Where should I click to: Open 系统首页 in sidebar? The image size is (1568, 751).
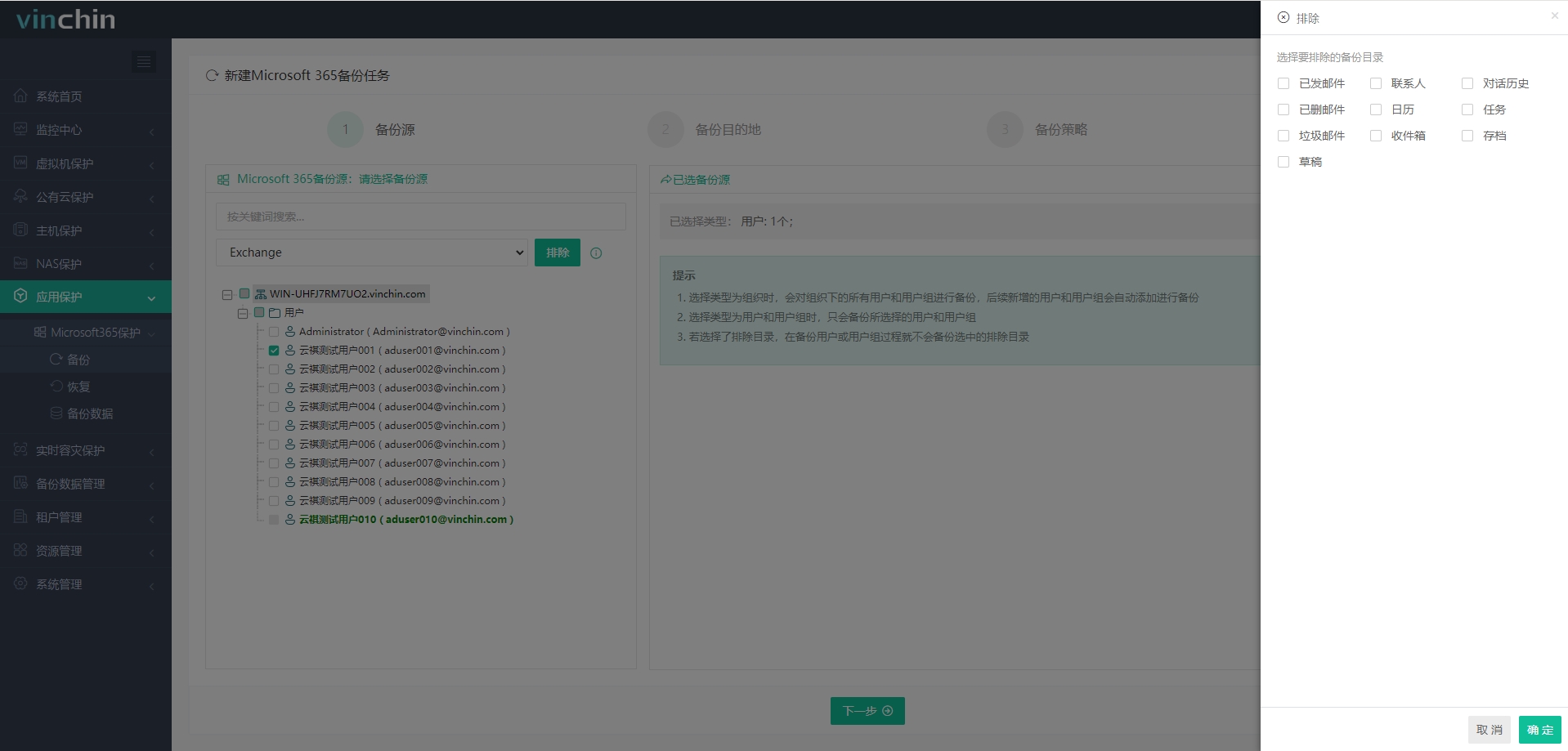[x=86, y=96]
